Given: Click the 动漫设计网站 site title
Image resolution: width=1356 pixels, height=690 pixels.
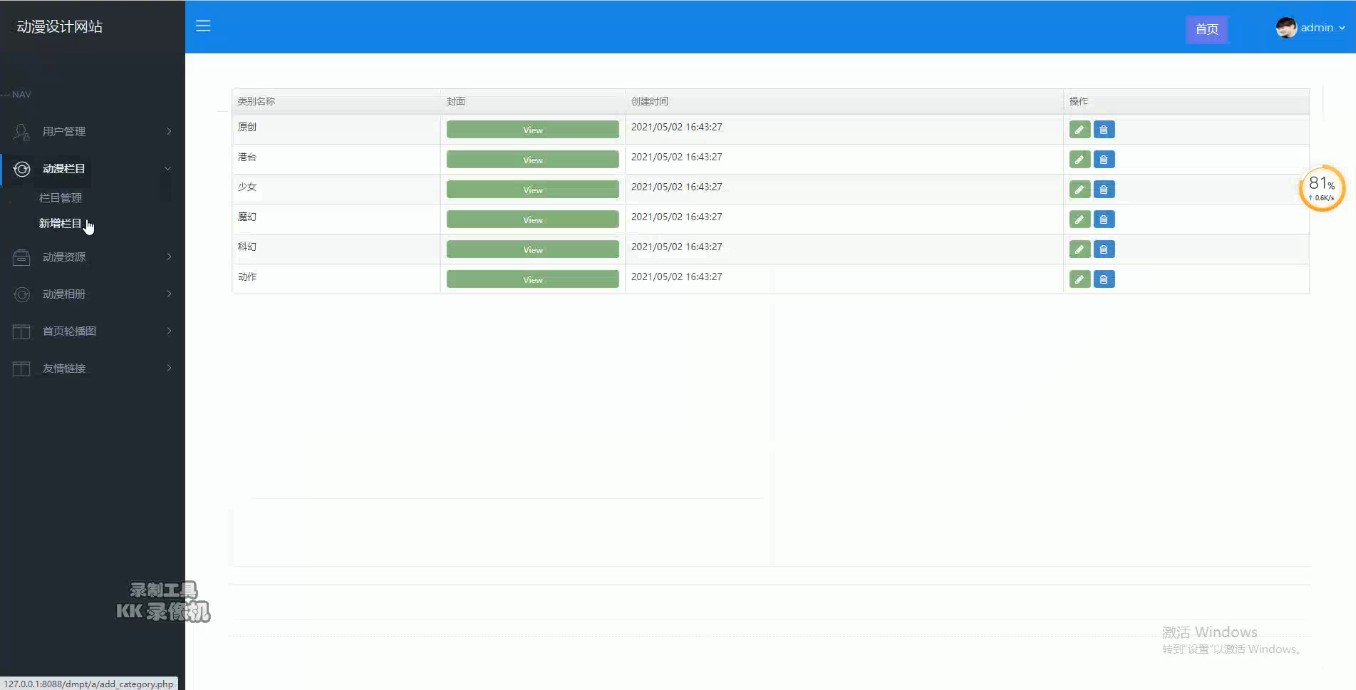Looking at the screenshot, I should tap(60, 27).
